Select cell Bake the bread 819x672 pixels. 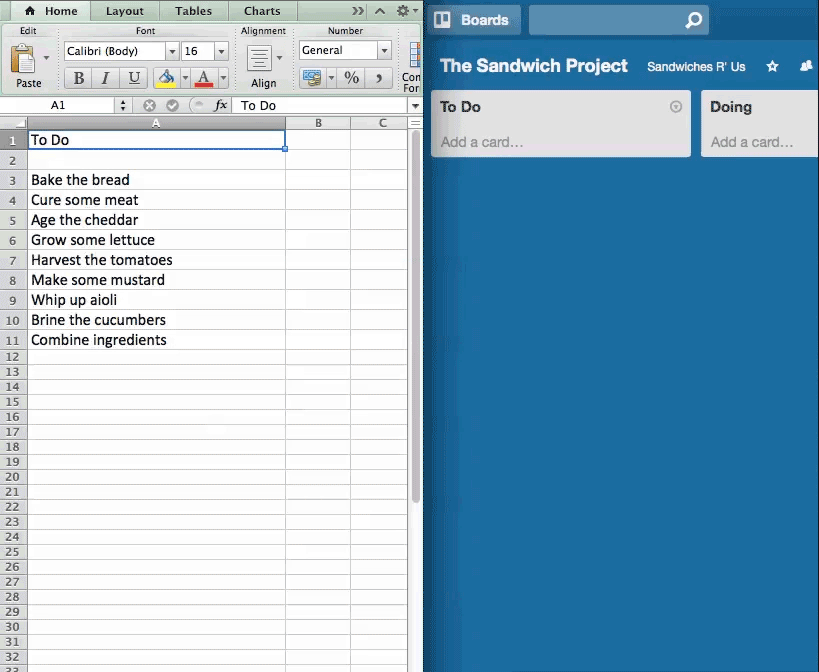(x=156, y=180)
